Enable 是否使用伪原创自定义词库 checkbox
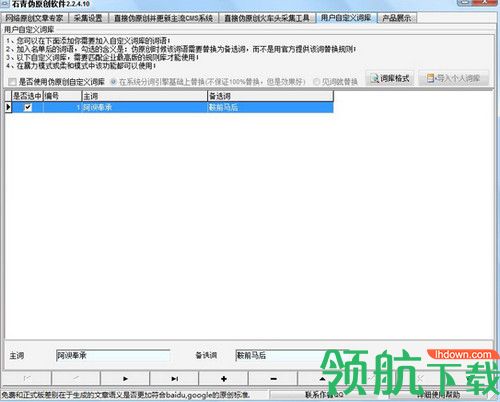 12,82
